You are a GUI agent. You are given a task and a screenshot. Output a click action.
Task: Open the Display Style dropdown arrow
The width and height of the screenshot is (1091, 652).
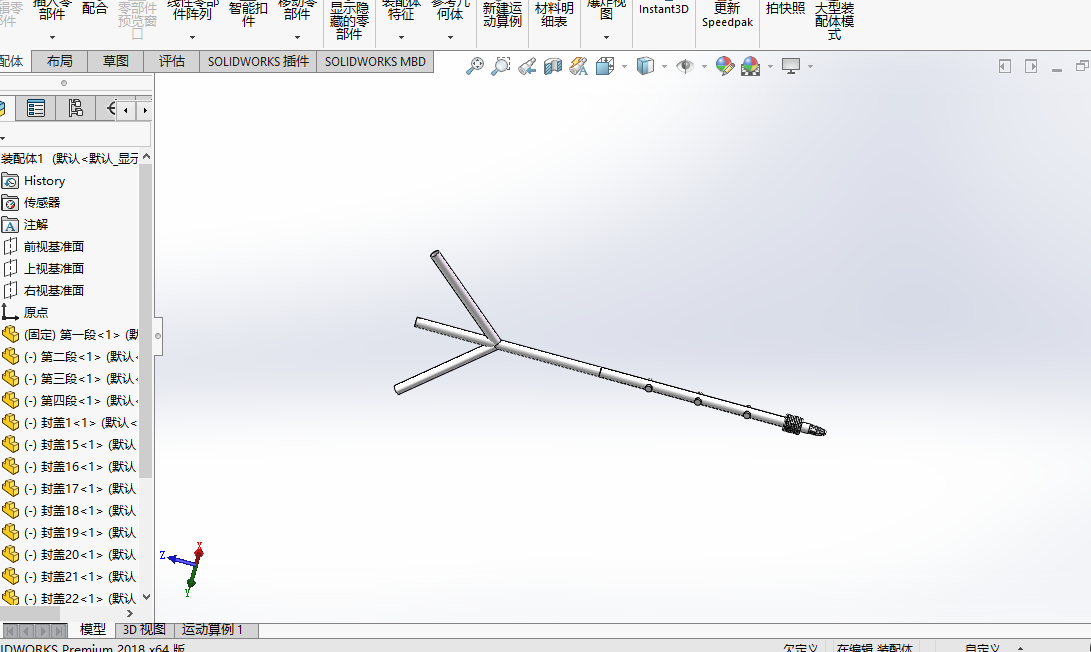(664, 67)
